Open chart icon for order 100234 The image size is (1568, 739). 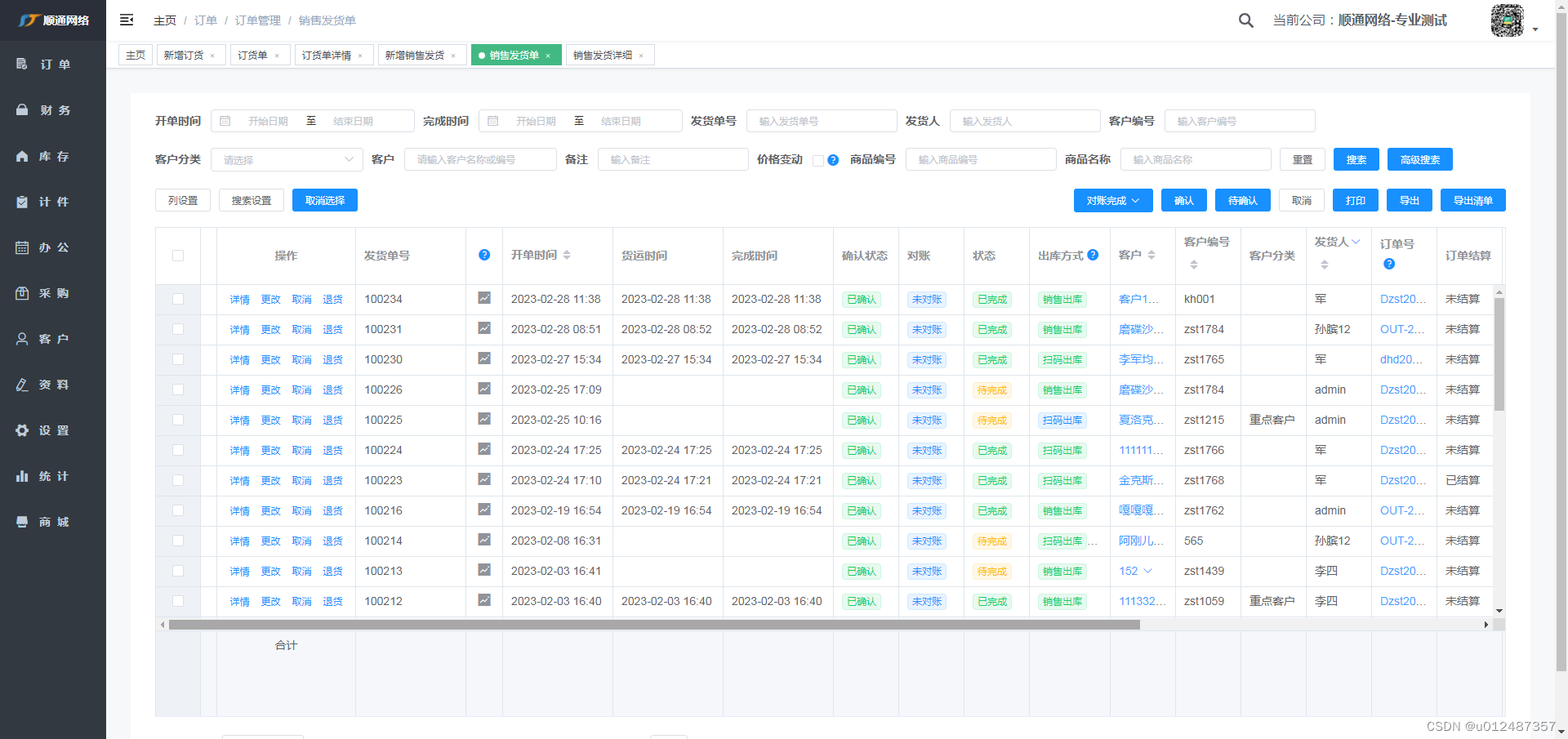click(x=484, y=298)
